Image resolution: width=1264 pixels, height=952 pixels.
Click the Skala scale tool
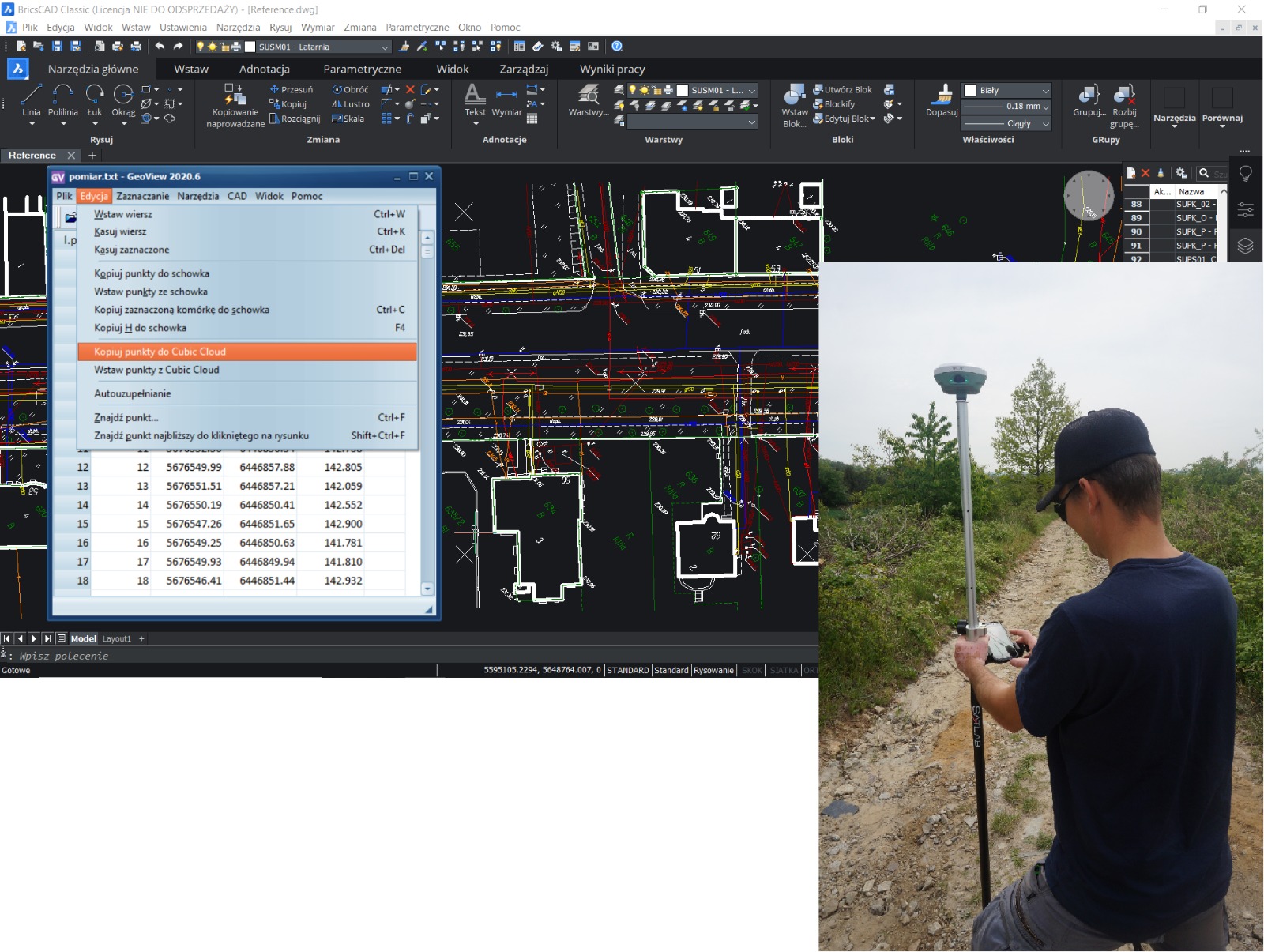click(x=348, y=119)
